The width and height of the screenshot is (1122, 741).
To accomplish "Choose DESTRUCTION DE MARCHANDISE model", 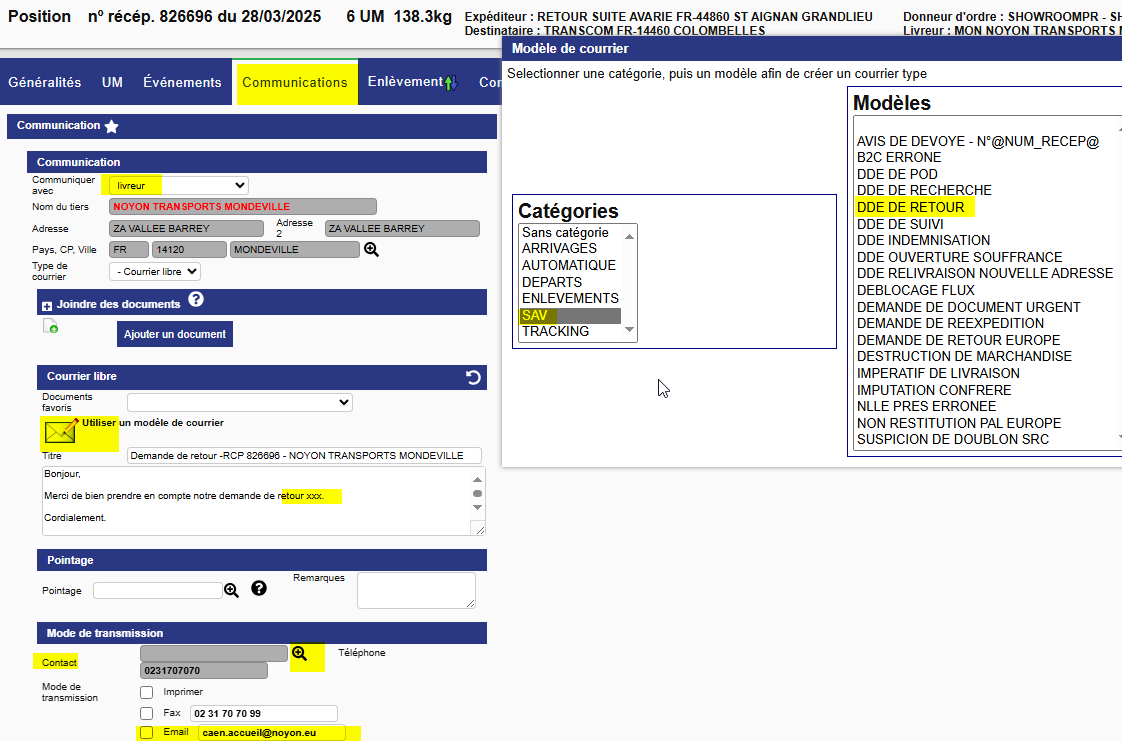I will coord(965,356).
